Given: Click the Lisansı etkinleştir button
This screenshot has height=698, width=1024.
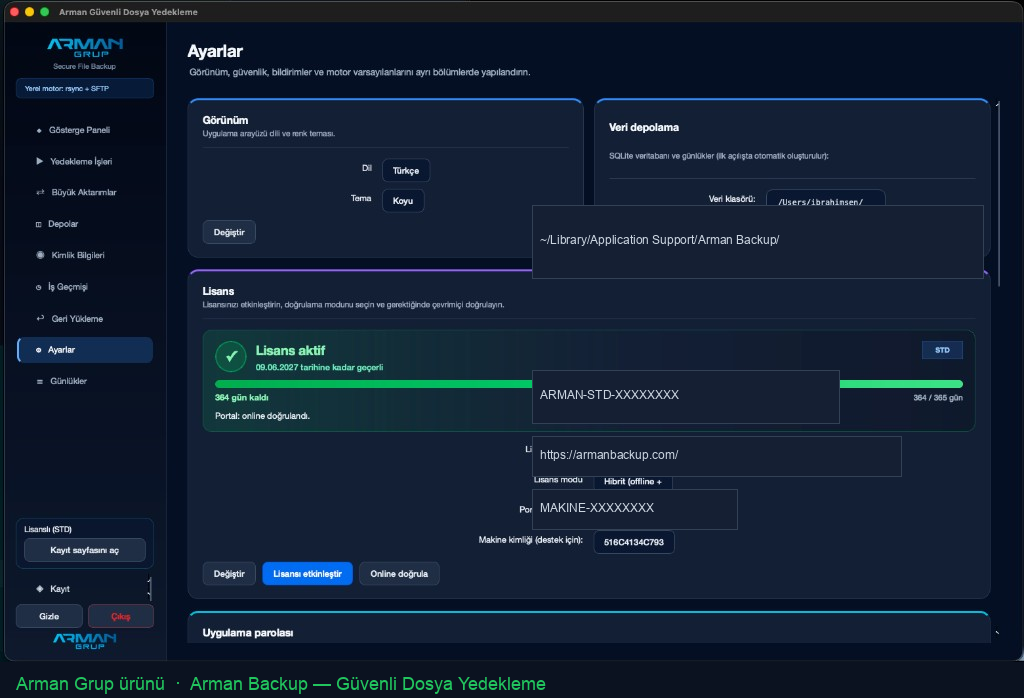Looking at the screenshot, I should click(x=308, y=574).
